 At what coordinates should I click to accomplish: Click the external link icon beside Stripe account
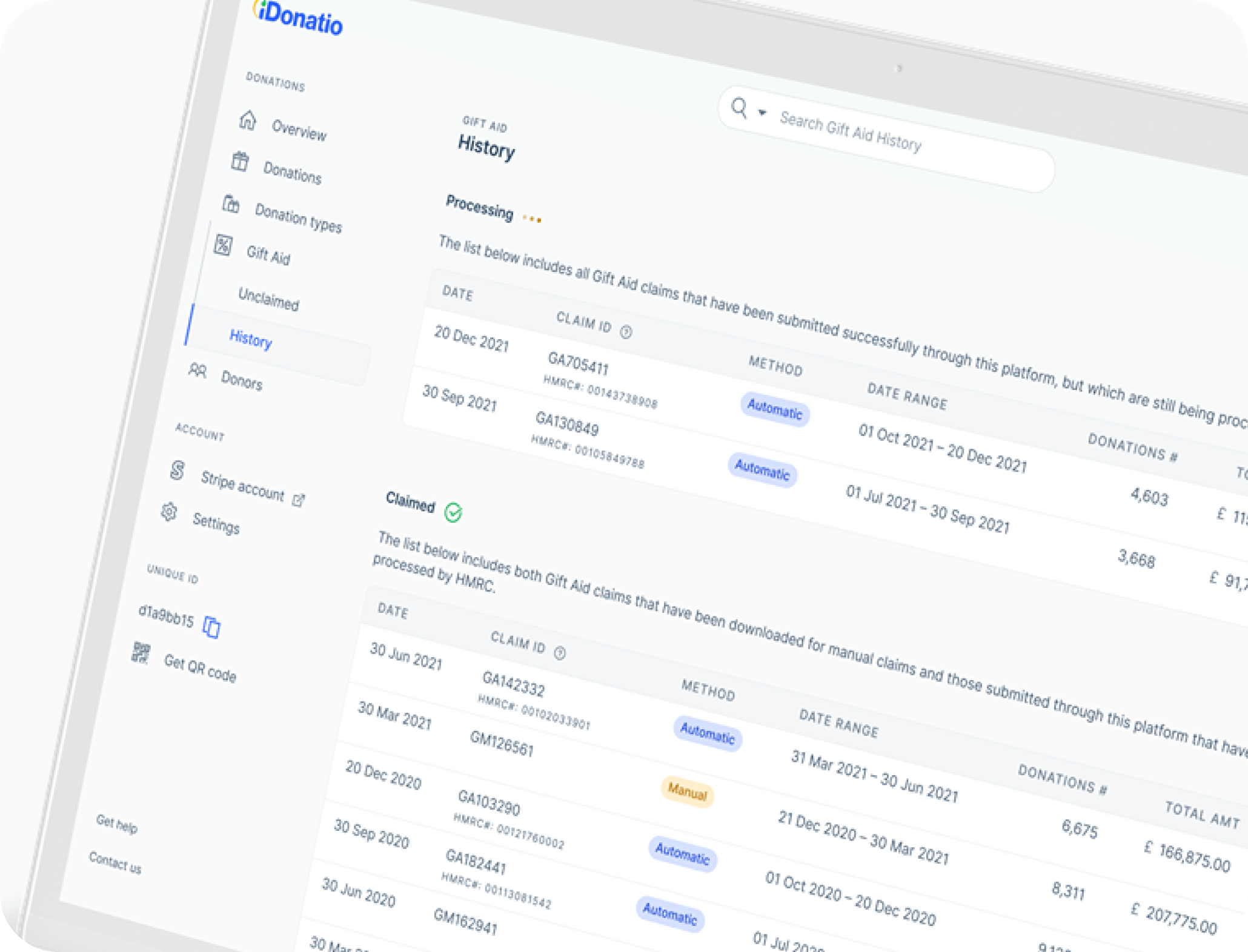tap(299, 500)
